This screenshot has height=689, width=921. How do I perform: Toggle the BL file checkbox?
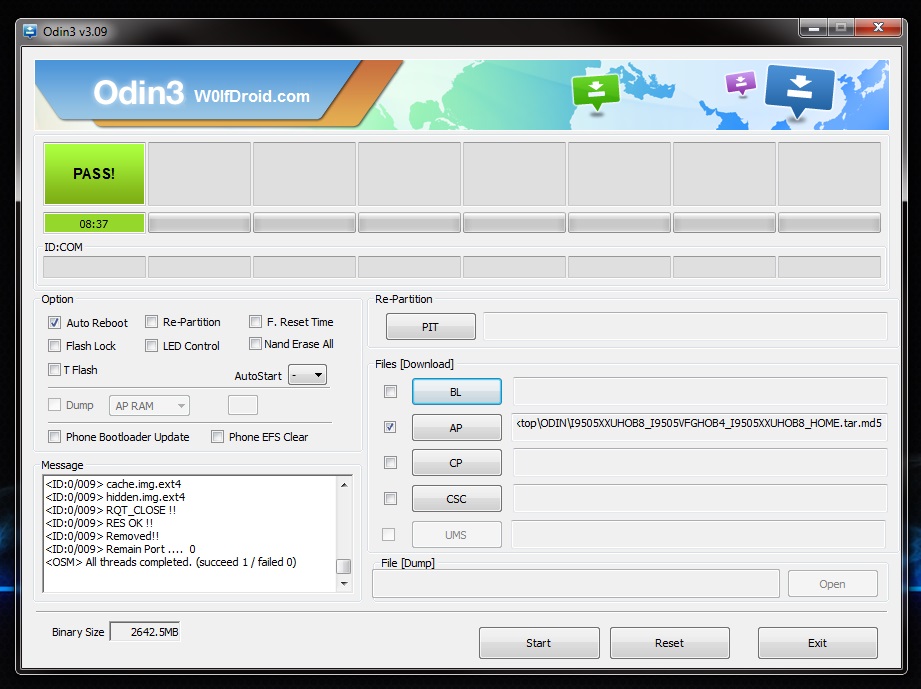click(x=390, y=391)
